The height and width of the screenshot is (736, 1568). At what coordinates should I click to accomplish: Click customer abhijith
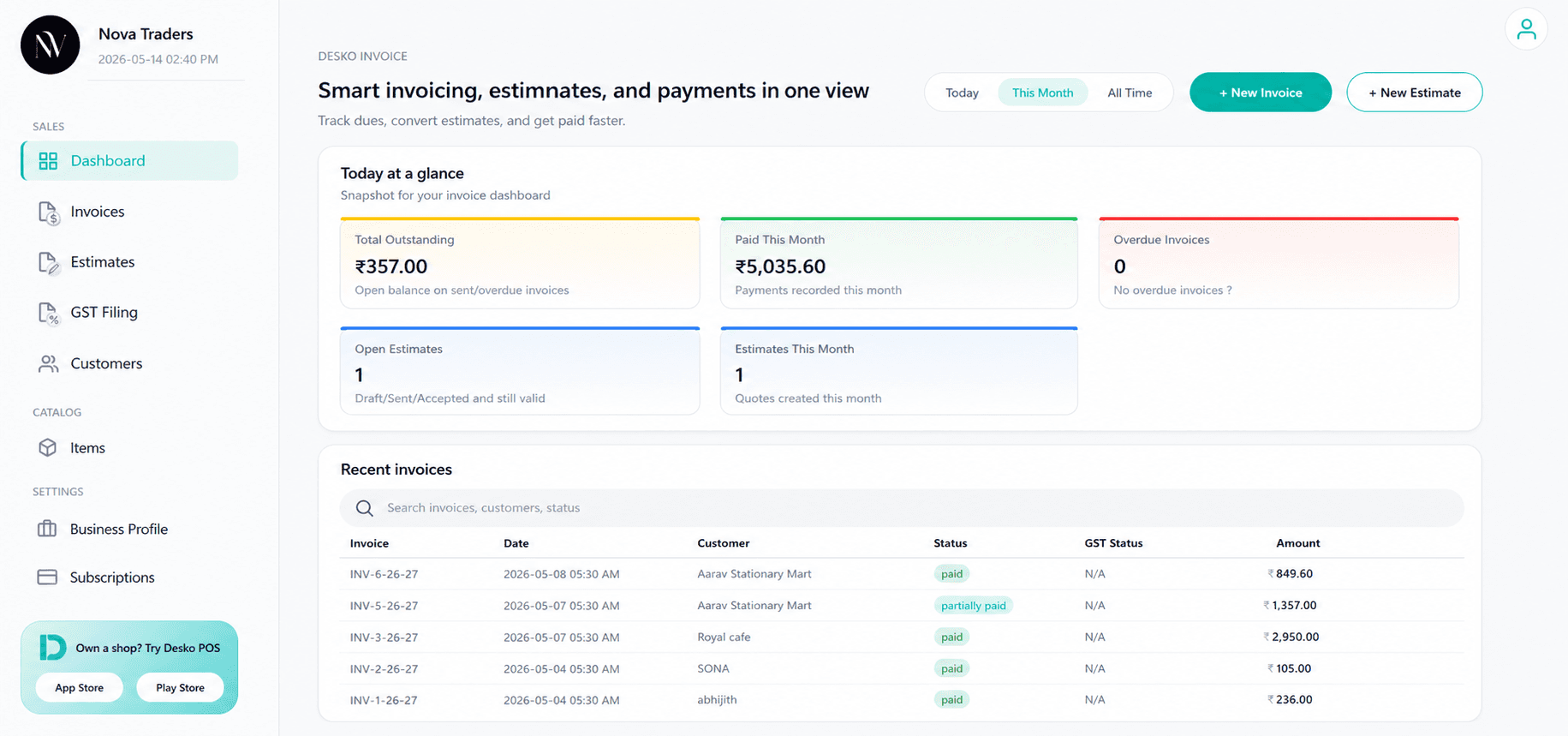[717, 700]
